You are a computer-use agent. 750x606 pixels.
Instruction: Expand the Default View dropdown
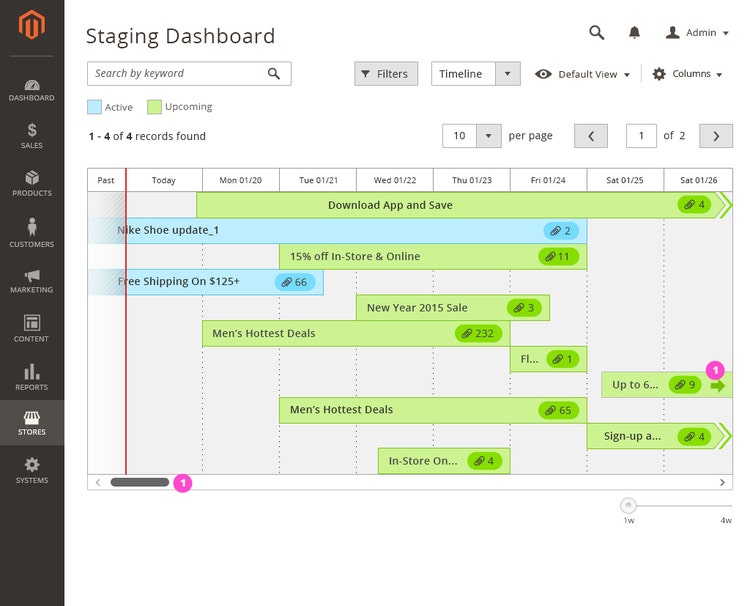coord(584,74)
